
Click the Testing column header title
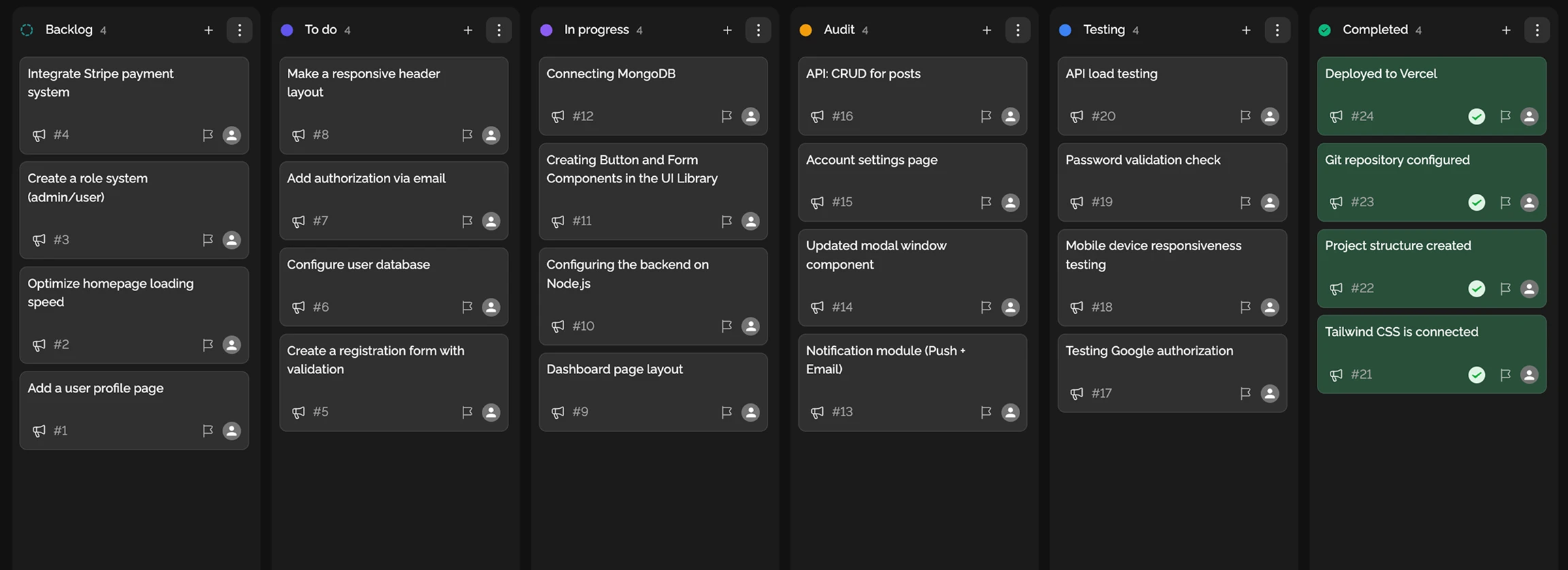[1103, 30]
